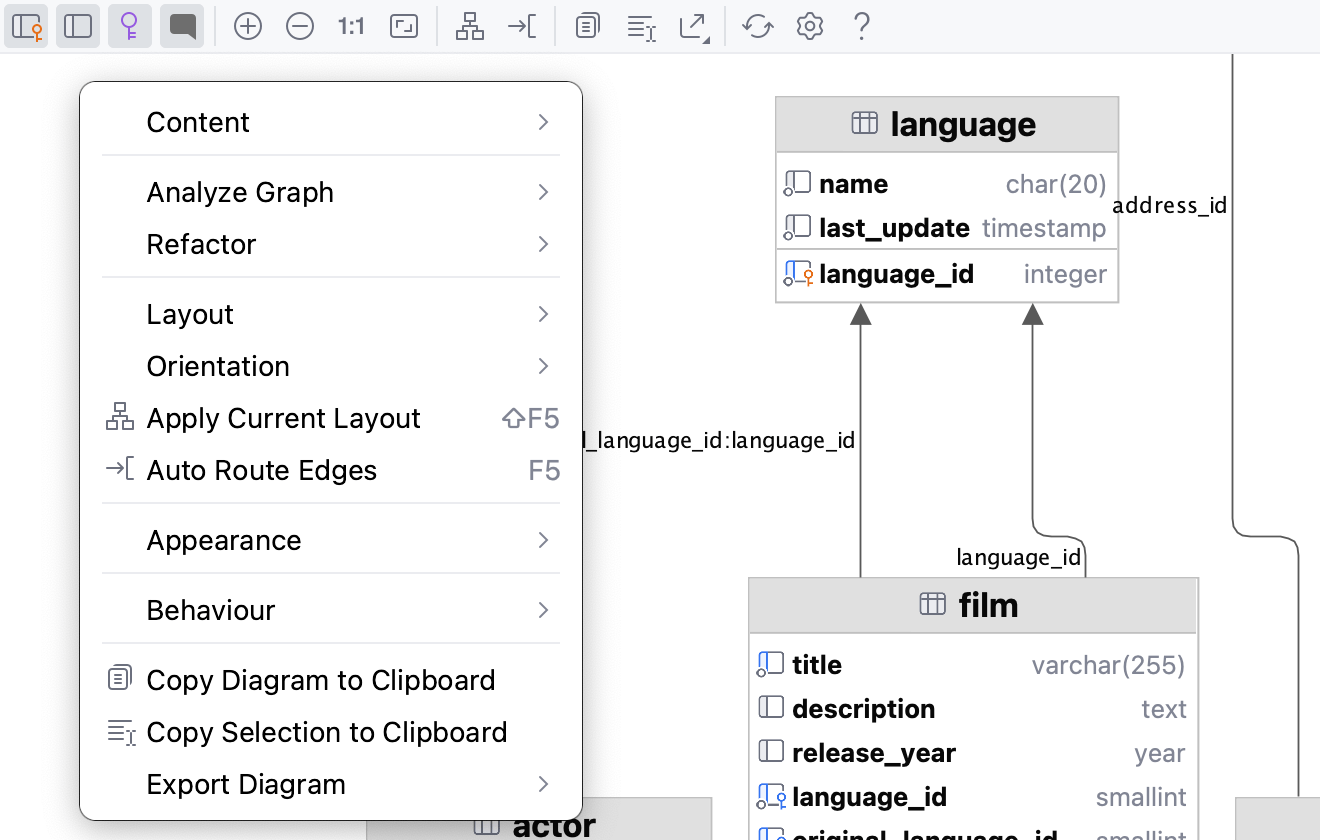Zoom out of the diagram
Screen dimensions: 1320x840
click(x=300, y=26)
